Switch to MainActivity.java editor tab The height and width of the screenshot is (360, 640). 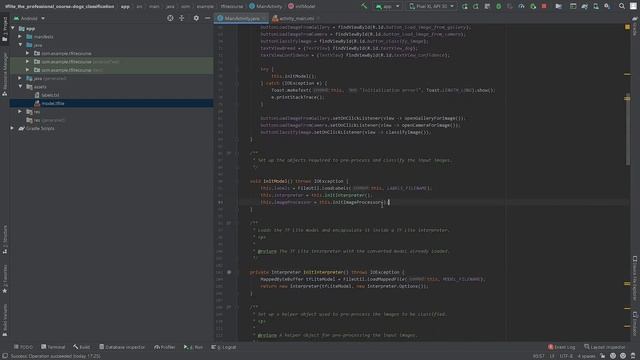241,18
